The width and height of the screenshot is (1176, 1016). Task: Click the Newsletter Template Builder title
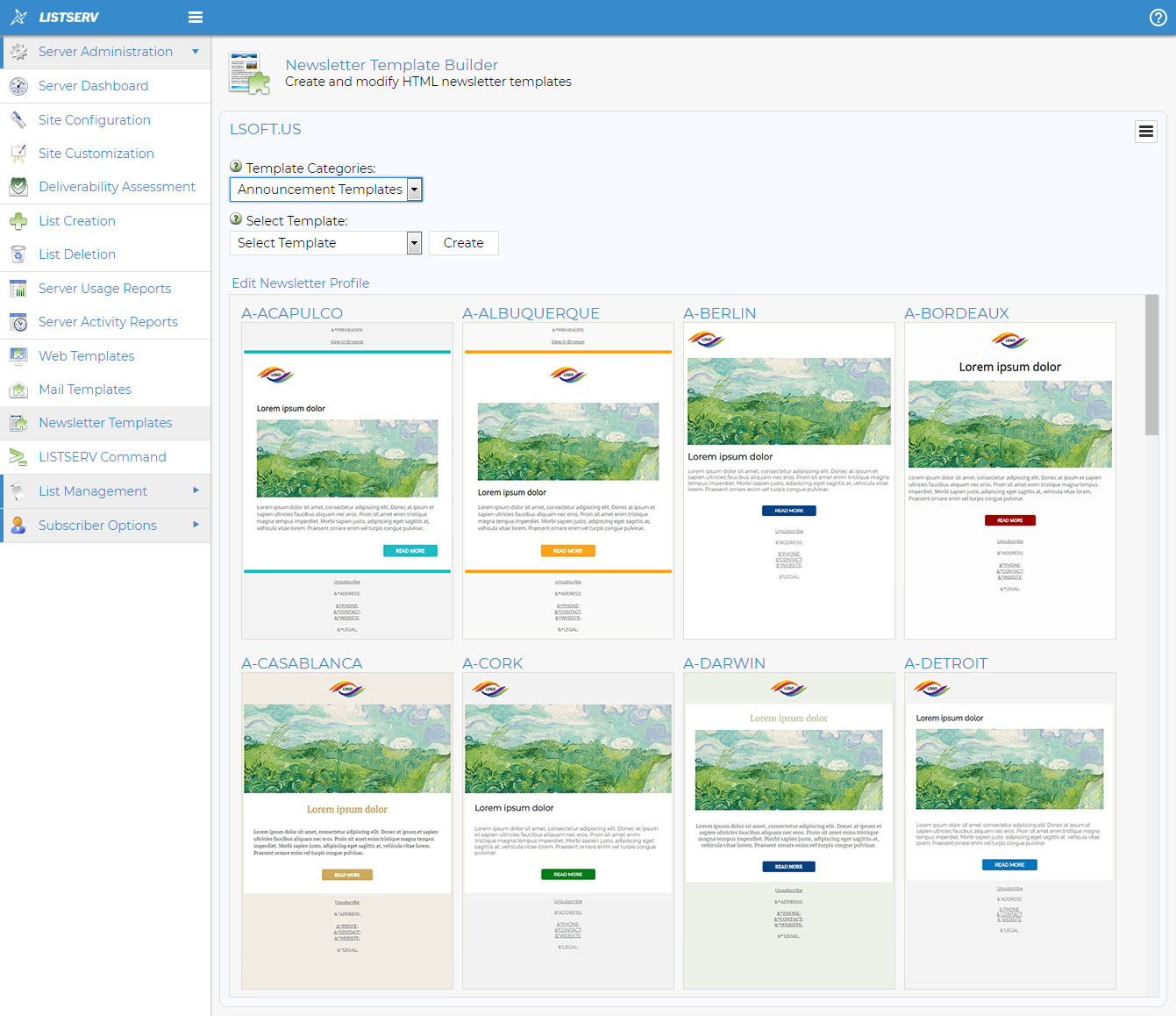coord(392,65)
